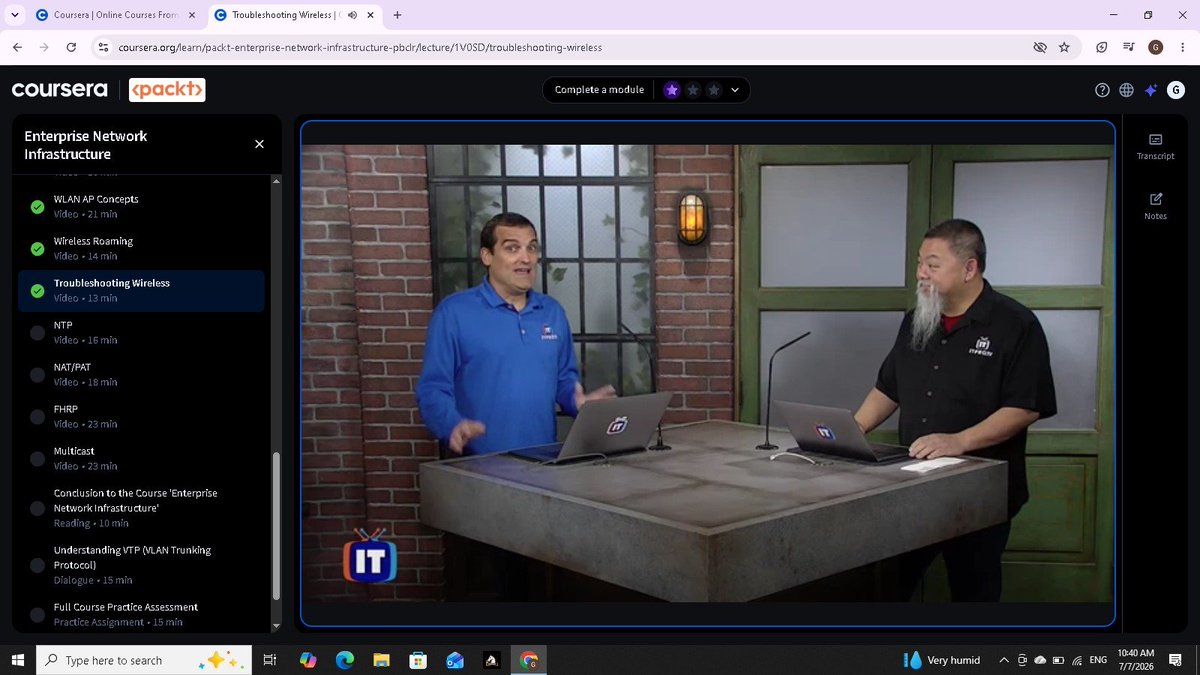Open a new browser tab
Screen dimensions: 1200x675
coord(397,15)
